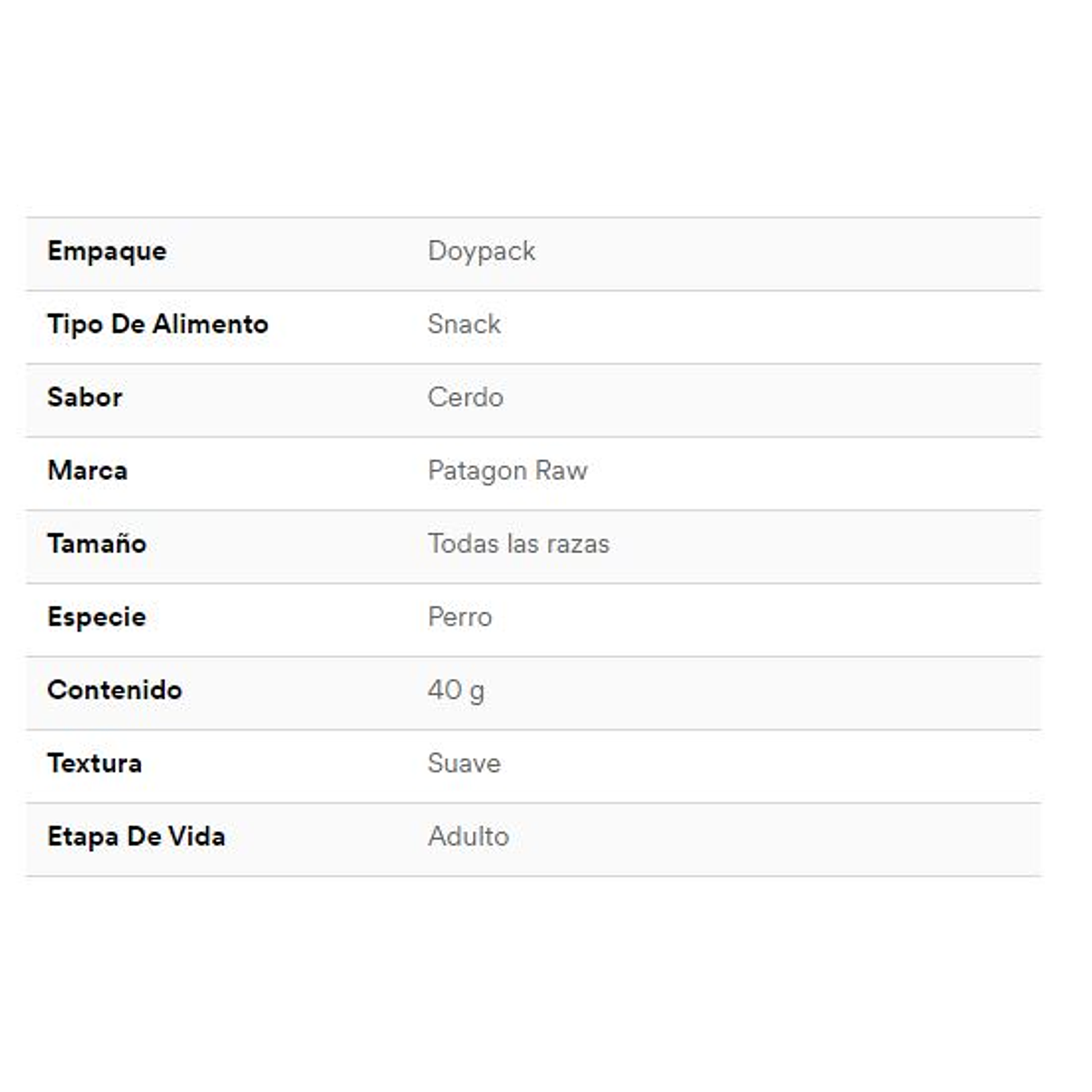Click the Cerdo flavor value

click(465, 398)
